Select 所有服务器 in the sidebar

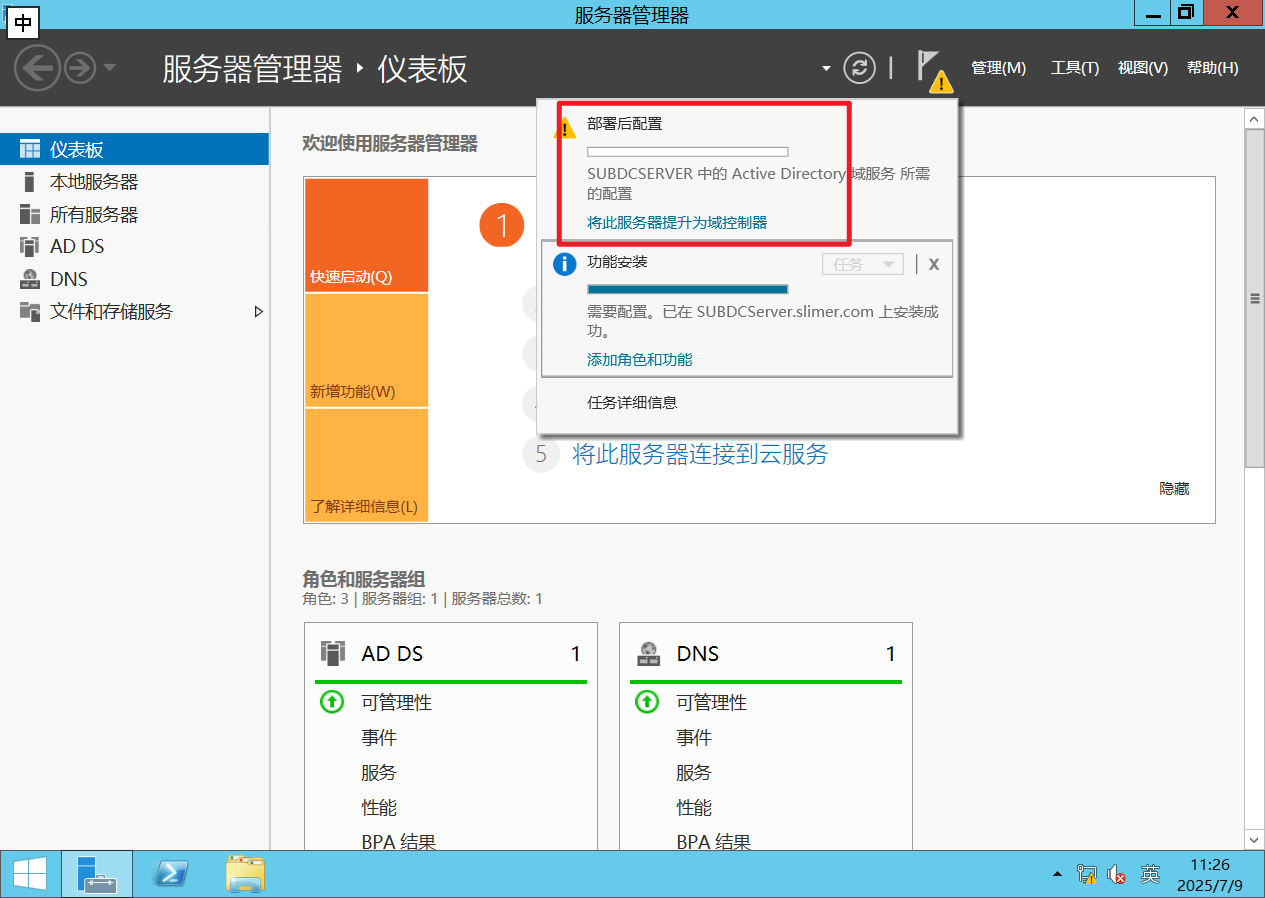point(135,214)
